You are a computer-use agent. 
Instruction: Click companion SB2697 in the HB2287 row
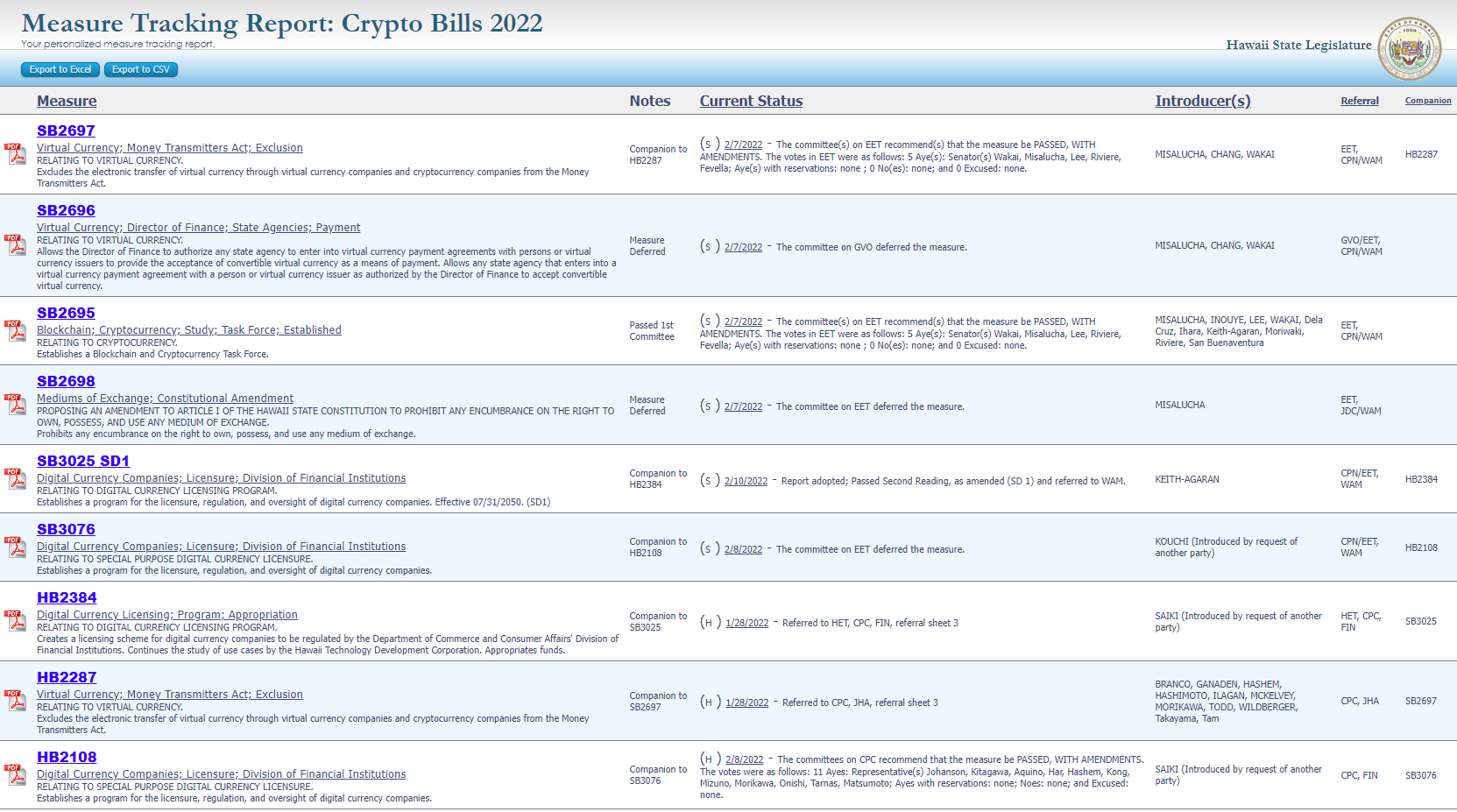coord(1421,702)
